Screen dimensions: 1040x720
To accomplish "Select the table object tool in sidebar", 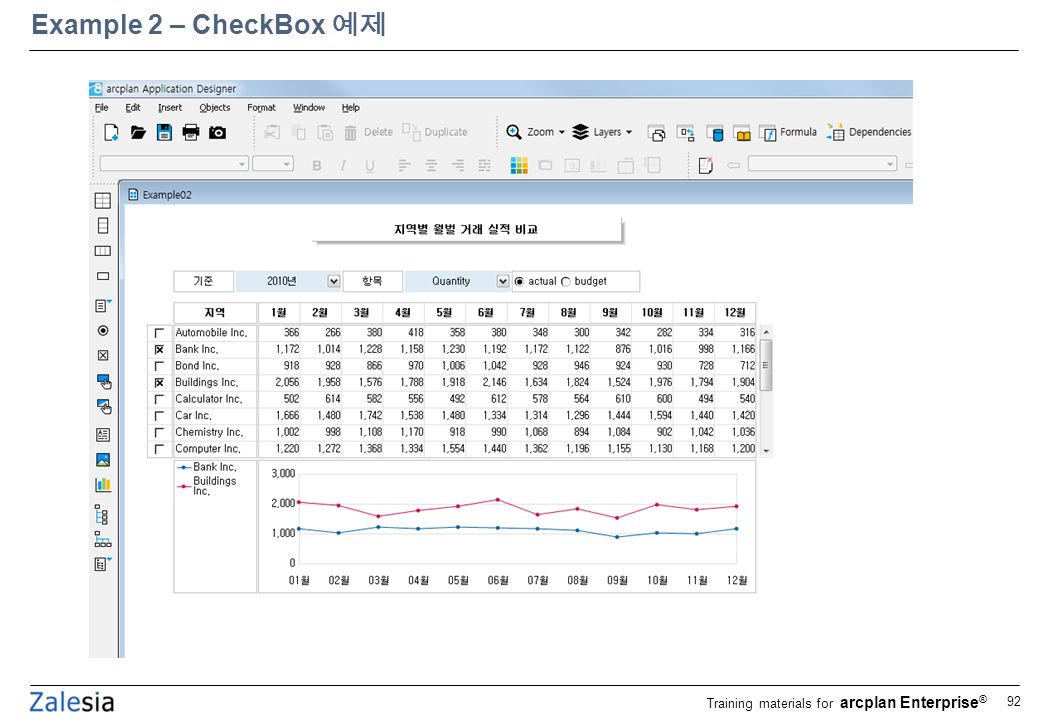I will (x=103, y=200).
